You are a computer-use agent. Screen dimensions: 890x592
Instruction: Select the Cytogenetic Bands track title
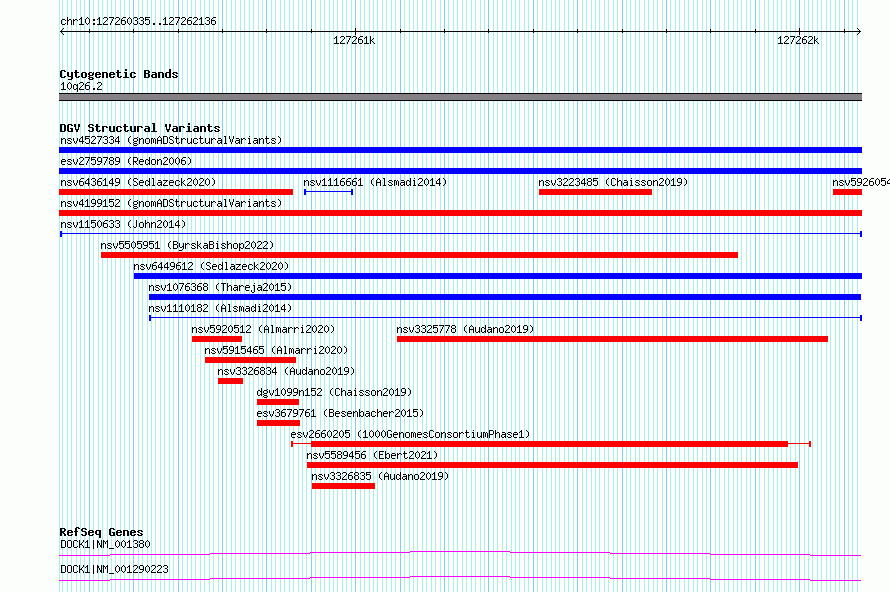click(119, 74)
